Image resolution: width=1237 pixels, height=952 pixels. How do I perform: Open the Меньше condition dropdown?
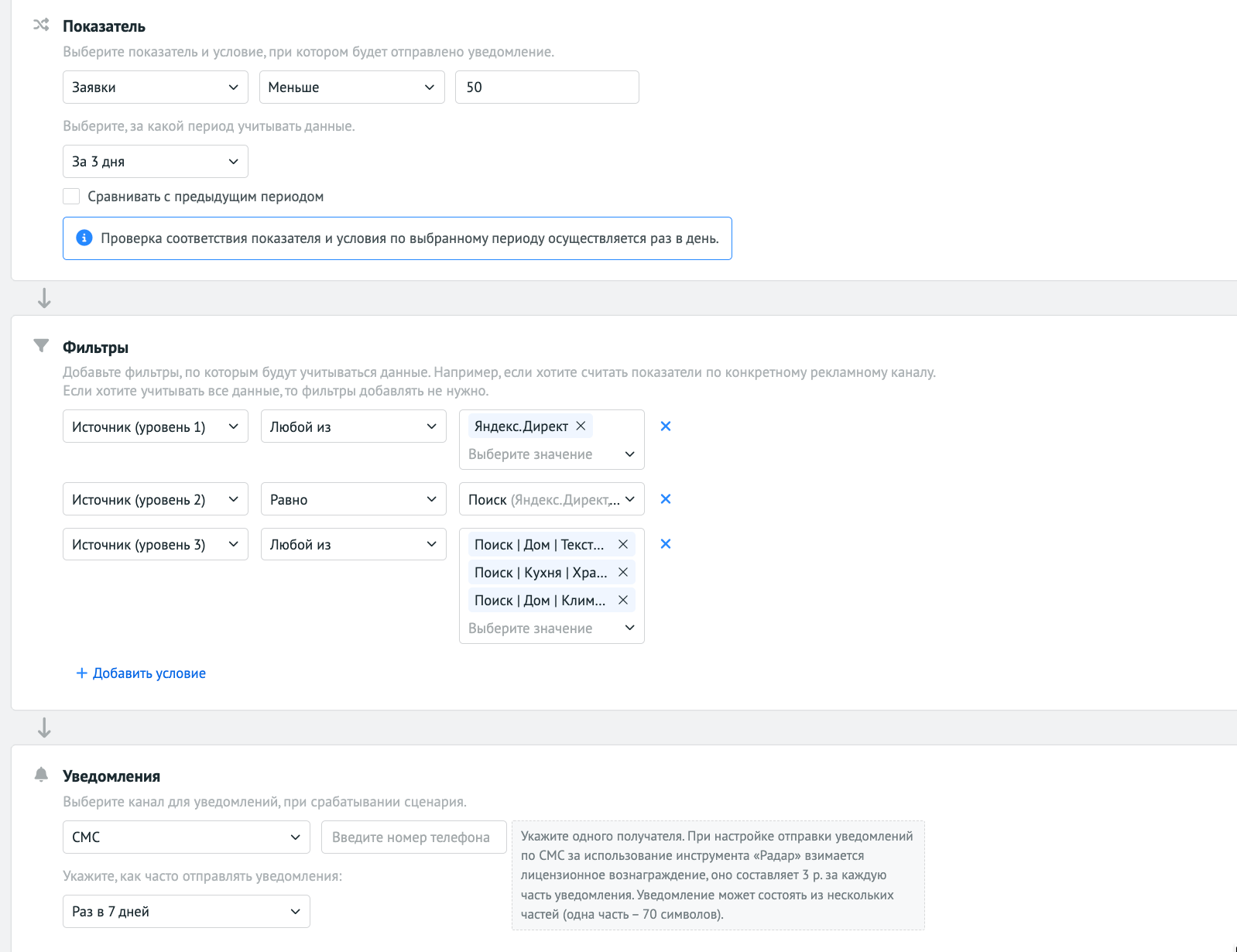point(351,87)
